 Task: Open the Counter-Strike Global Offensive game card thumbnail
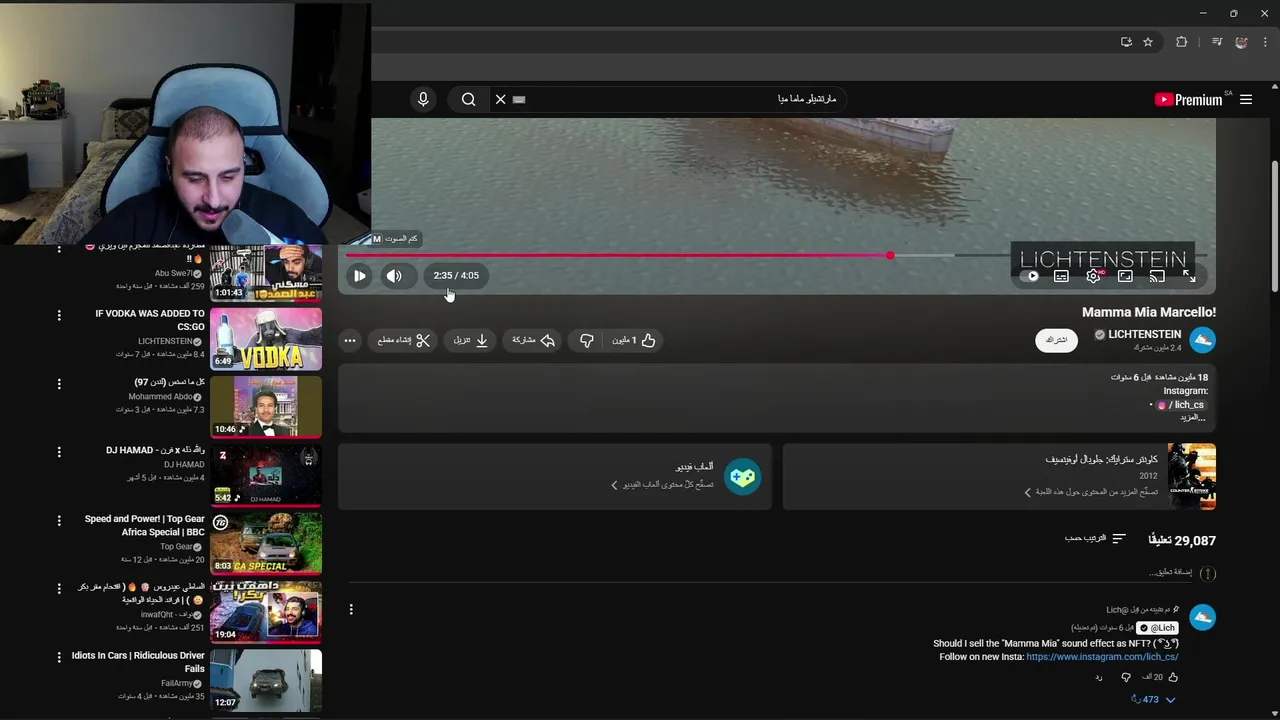[x=1192, y=477]
